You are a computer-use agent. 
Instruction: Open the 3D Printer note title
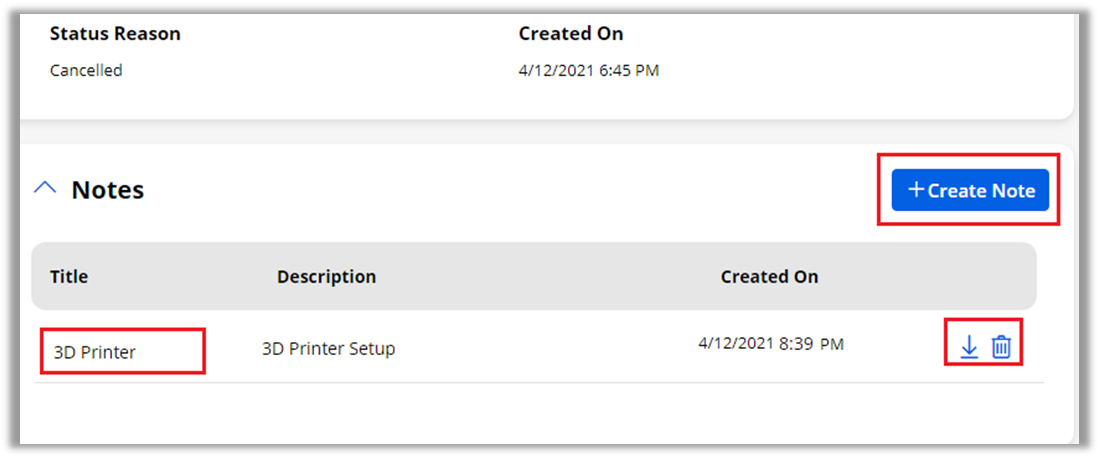pos(94,352)
